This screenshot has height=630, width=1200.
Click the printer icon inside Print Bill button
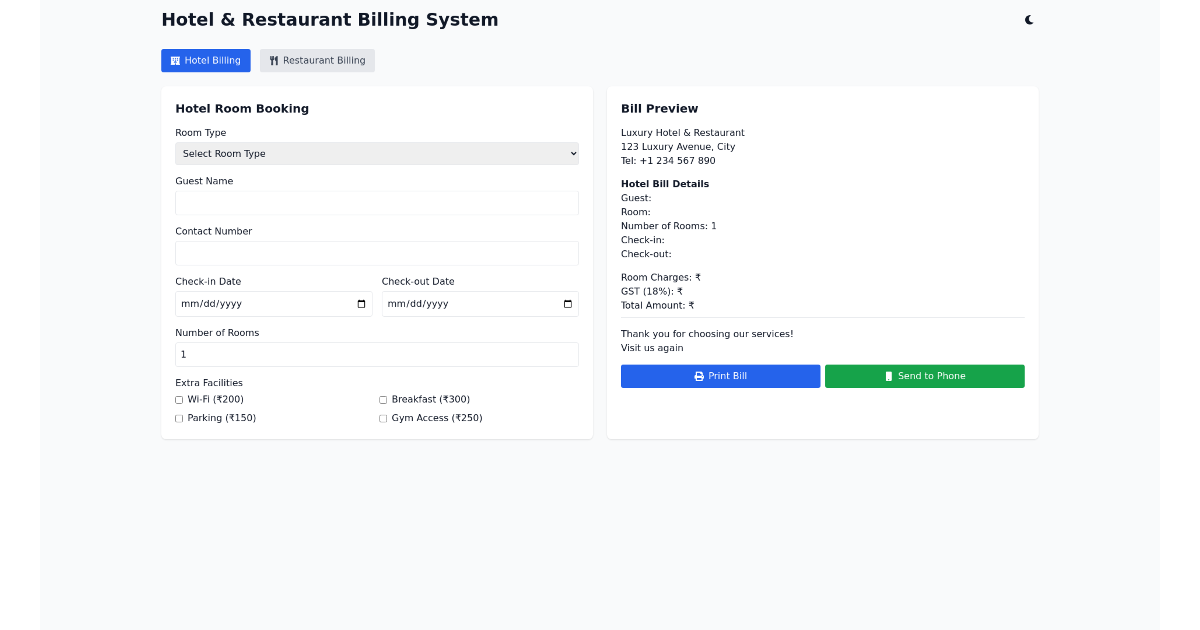[x=698, y=376]
